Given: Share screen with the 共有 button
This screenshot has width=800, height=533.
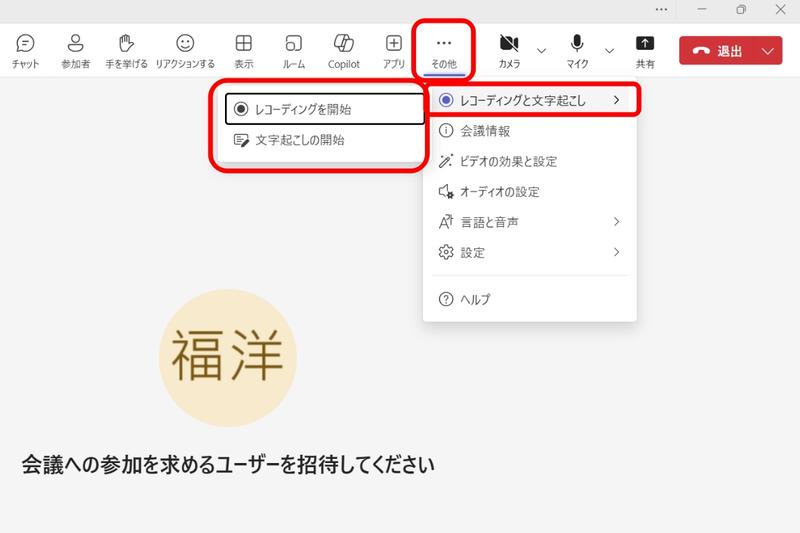Looking at the screenshot, I should [x=645, y=51].
